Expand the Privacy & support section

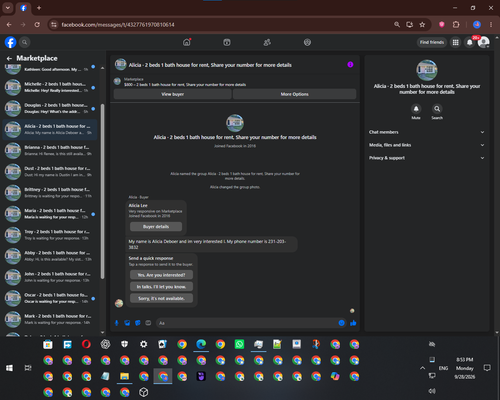click(426, 158)
